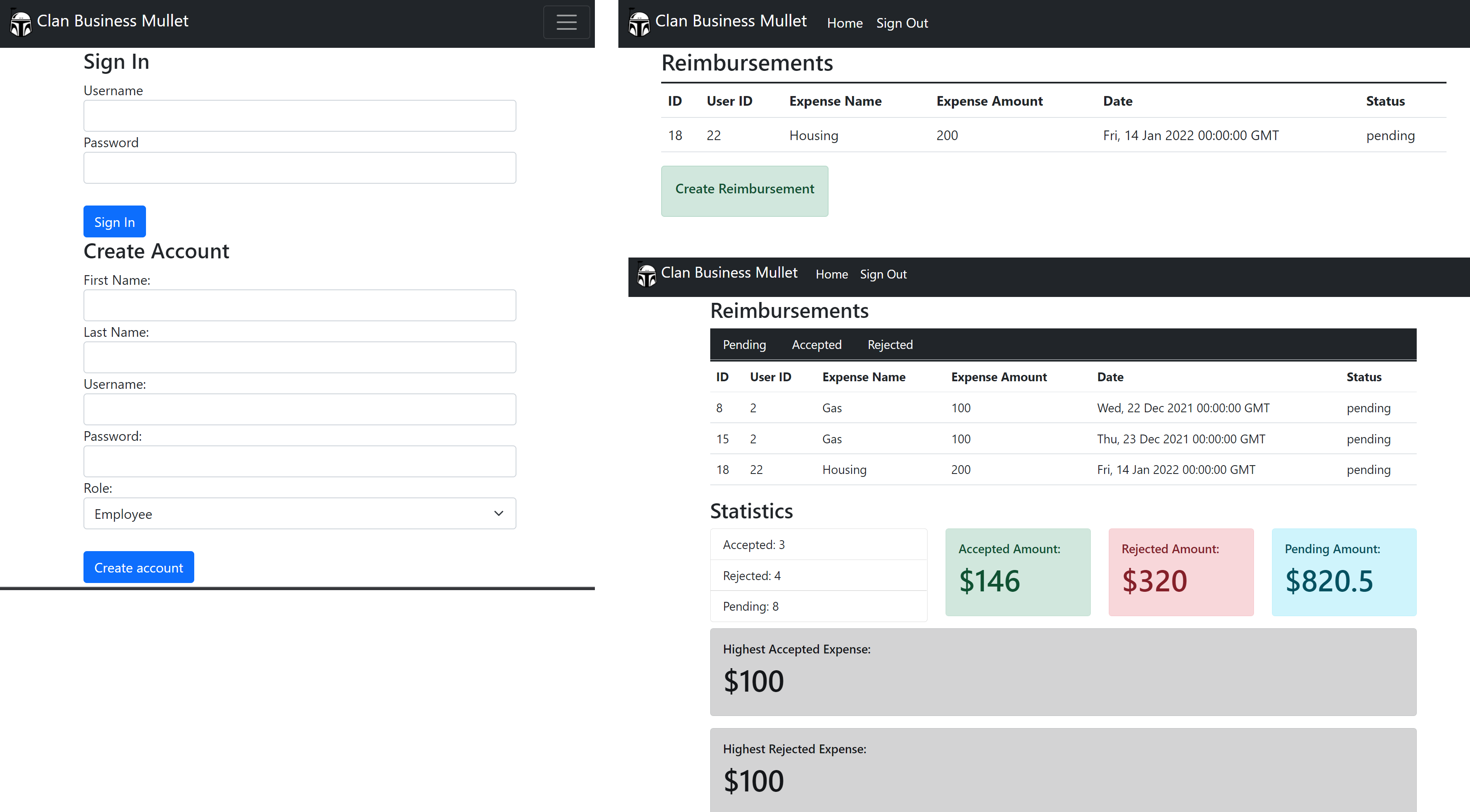Click helmet logo in the Statistics page navbar
This screenshot has width=1470, height=812.
pyautogui.click(x=646, y=276)
